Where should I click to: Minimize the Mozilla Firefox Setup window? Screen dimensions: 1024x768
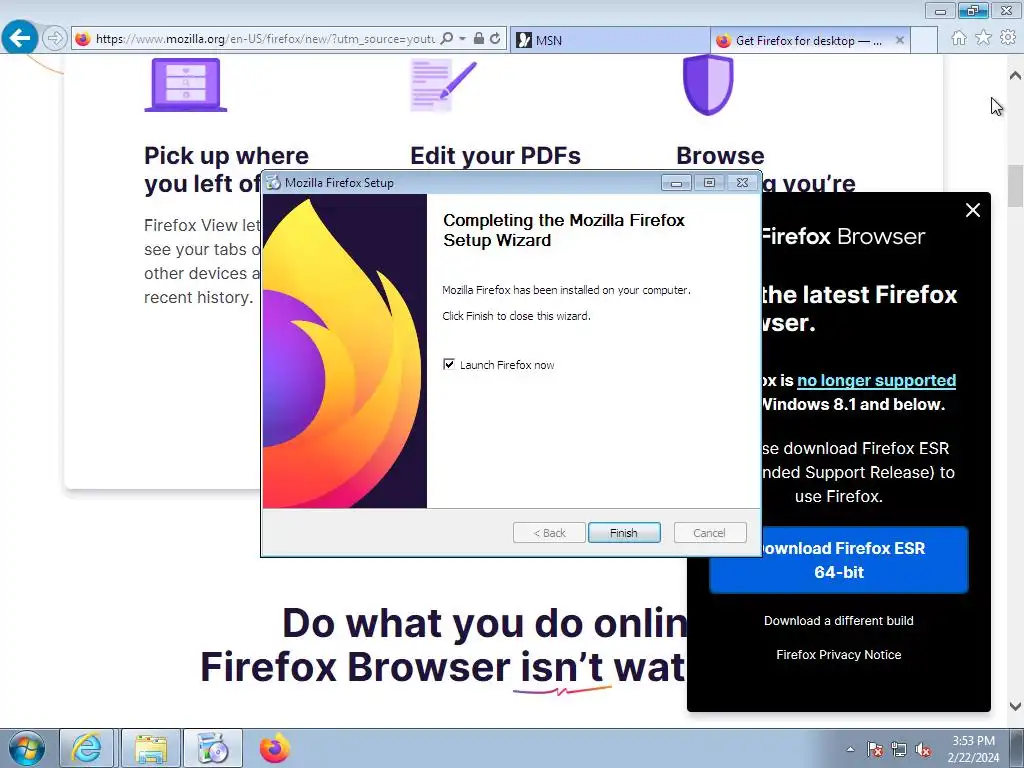pyautogui.click(x=676, y=183)
